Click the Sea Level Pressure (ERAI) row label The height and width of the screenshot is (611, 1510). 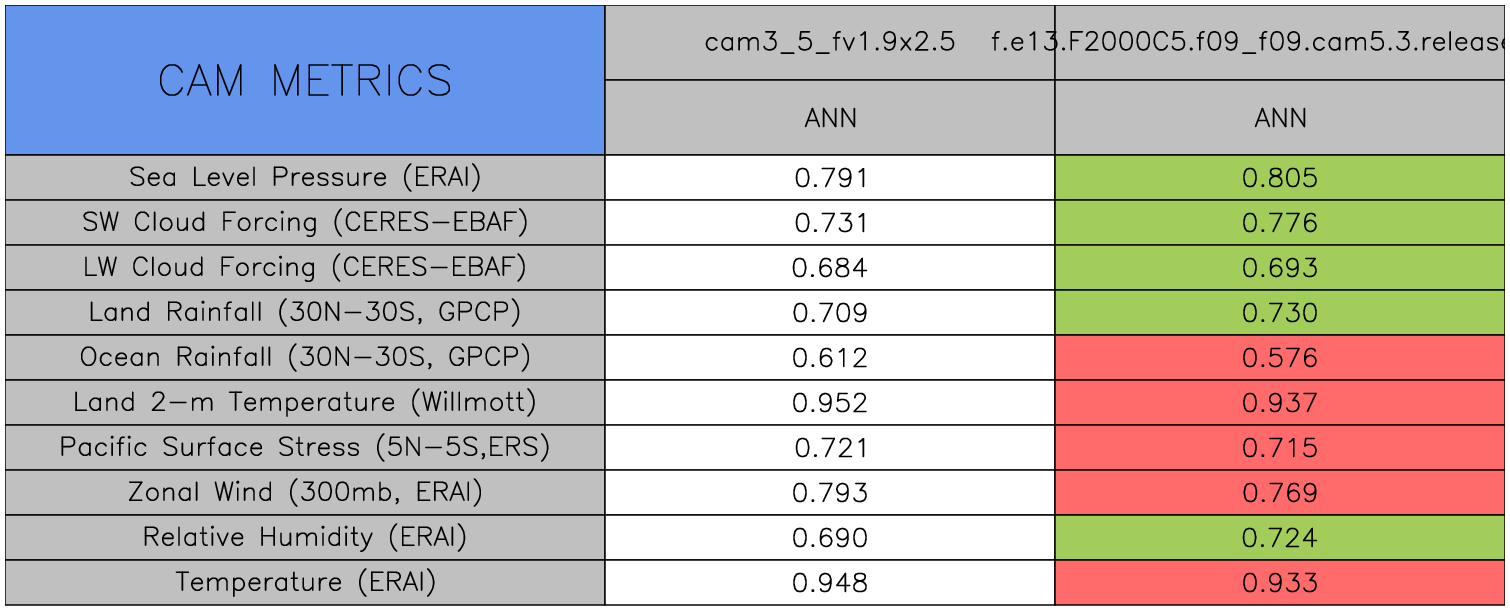pos(305,177)
